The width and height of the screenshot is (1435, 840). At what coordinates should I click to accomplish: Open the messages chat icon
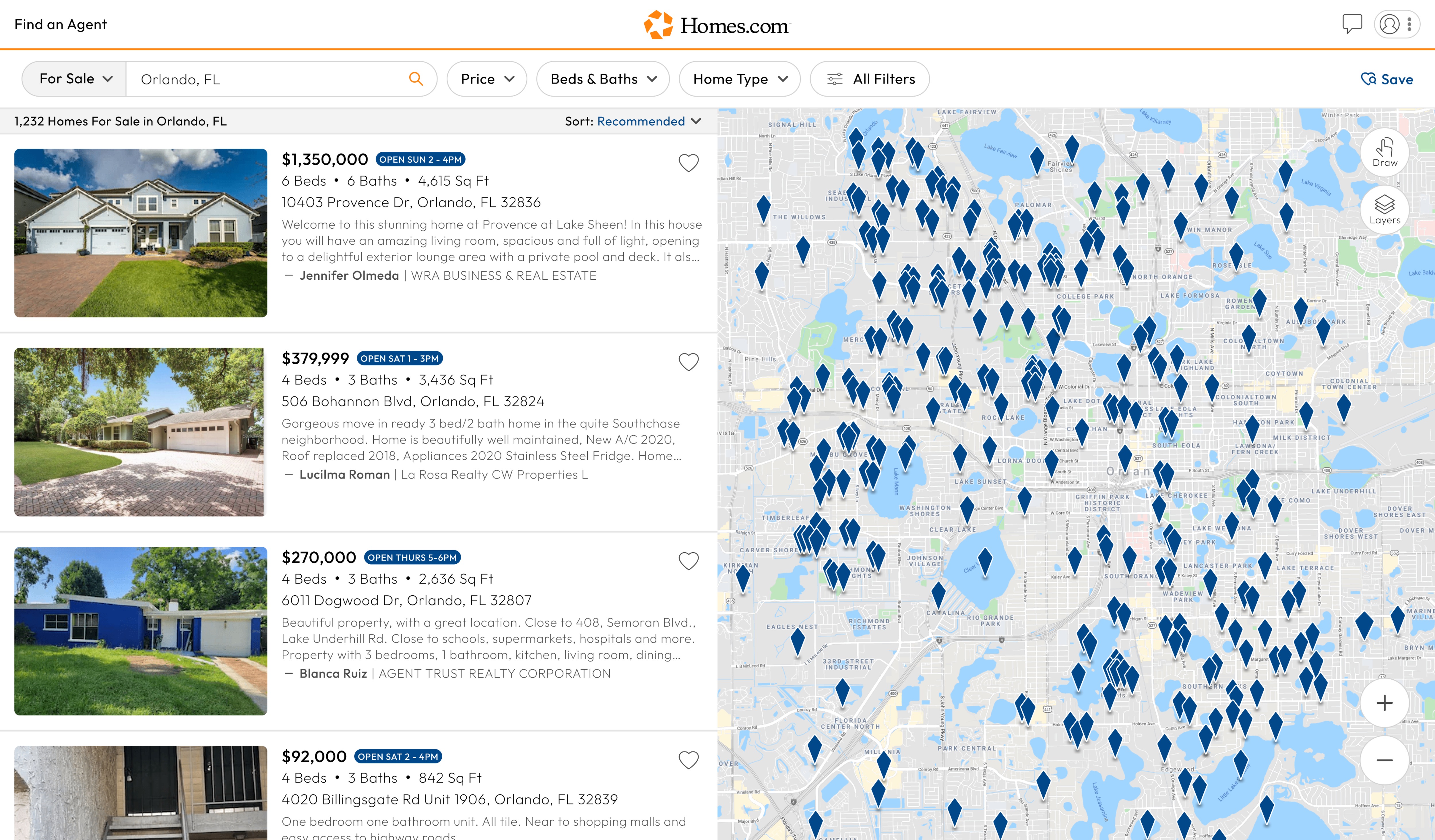pos(1352,24)
